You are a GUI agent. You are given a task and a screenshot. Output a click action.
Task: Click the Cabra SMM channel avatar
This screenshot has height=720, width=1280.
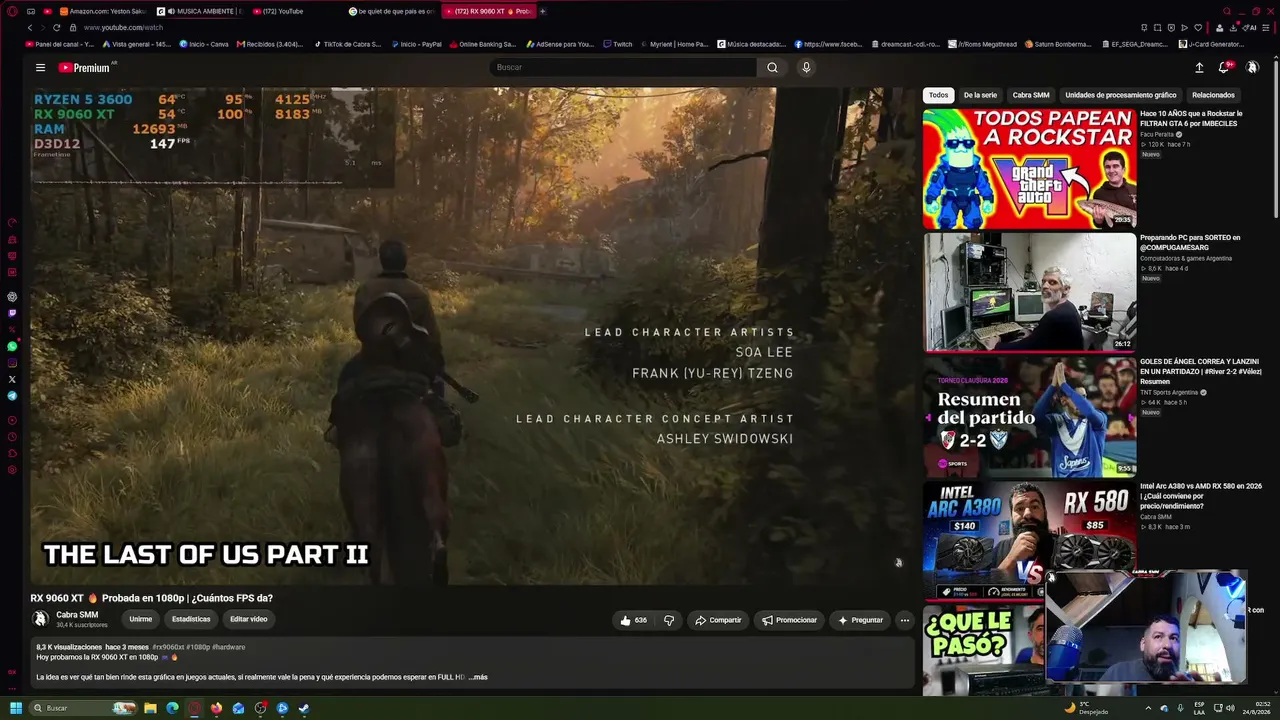pyautogui.click(x=41, y=619)
